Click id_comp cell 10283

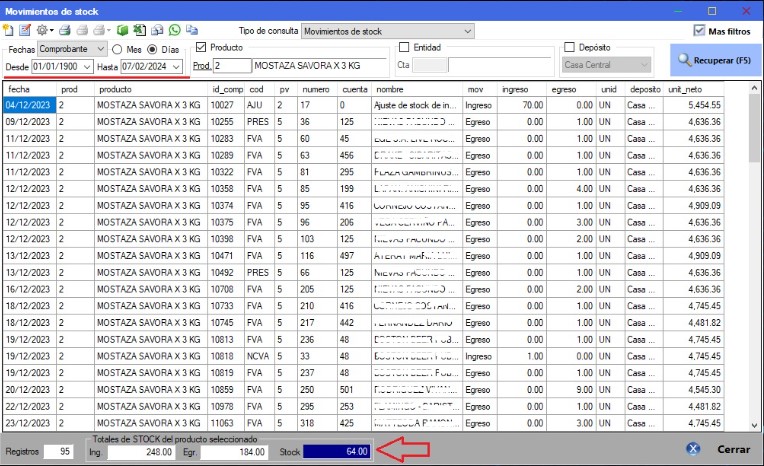227,138
